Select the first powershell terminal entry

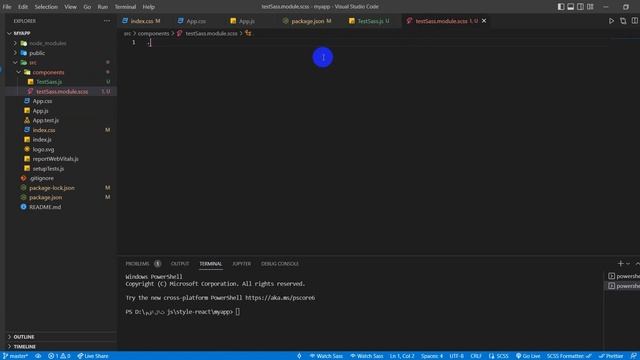[x=624, y=276]
